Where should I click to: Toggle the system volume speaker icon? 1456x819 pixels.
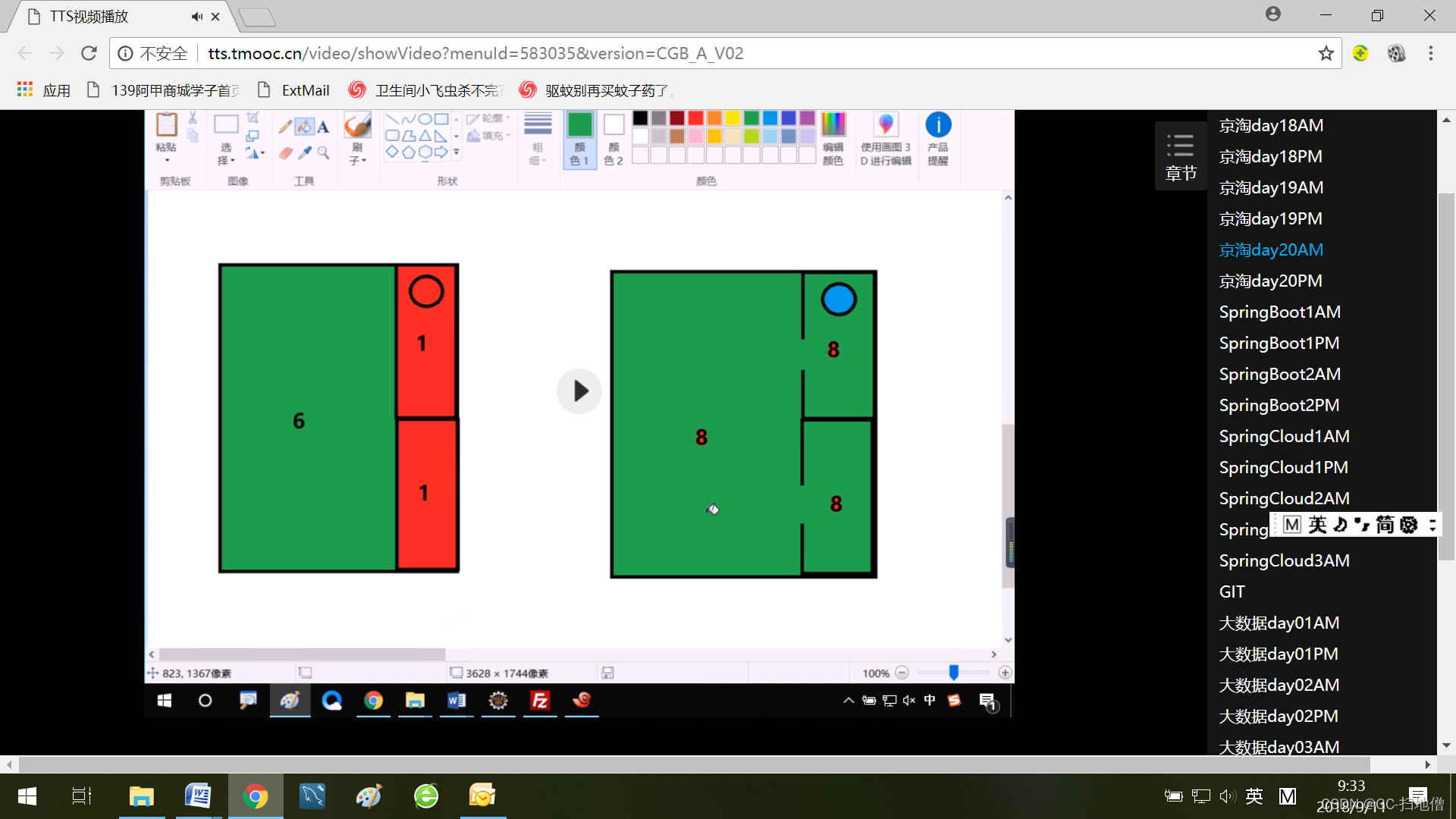(x=1226, y=796)
